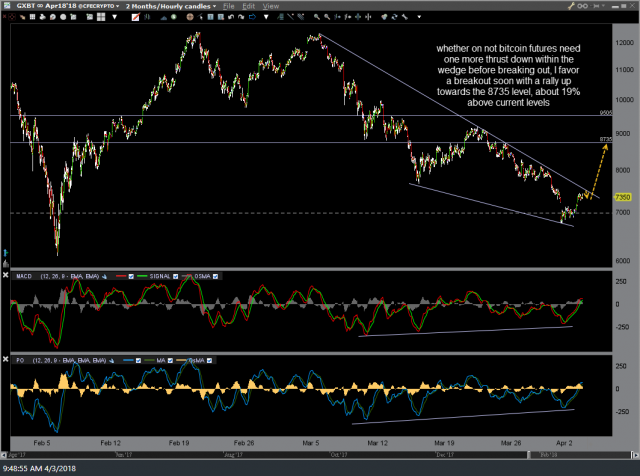This screenshot has width=640, height=476.
Task: Click the first magnifier zoom icon
Action: point(317,17)
